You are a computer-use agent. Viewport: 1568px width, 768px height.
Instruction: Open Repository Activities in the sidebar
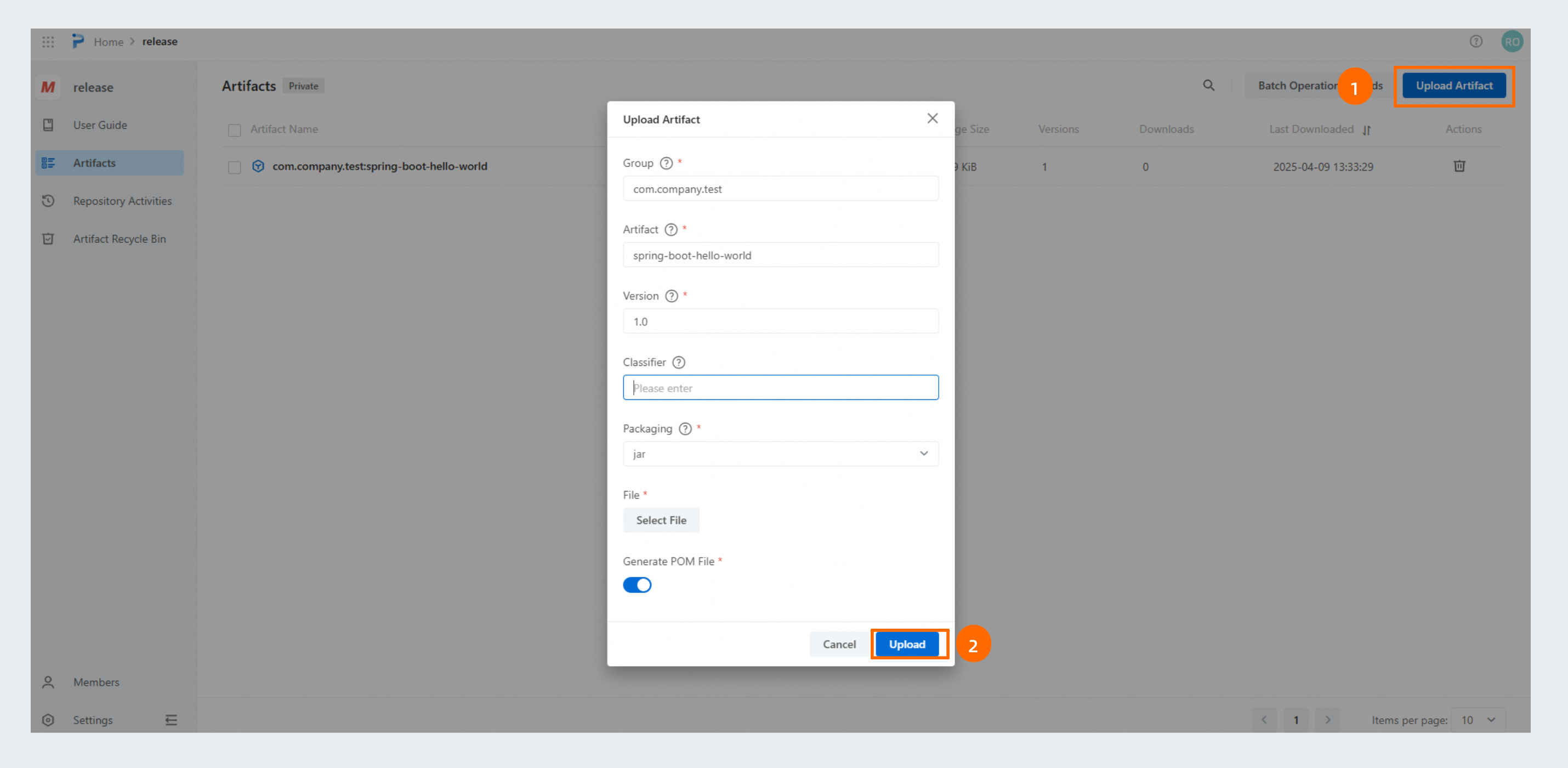(x=122, y=201)
